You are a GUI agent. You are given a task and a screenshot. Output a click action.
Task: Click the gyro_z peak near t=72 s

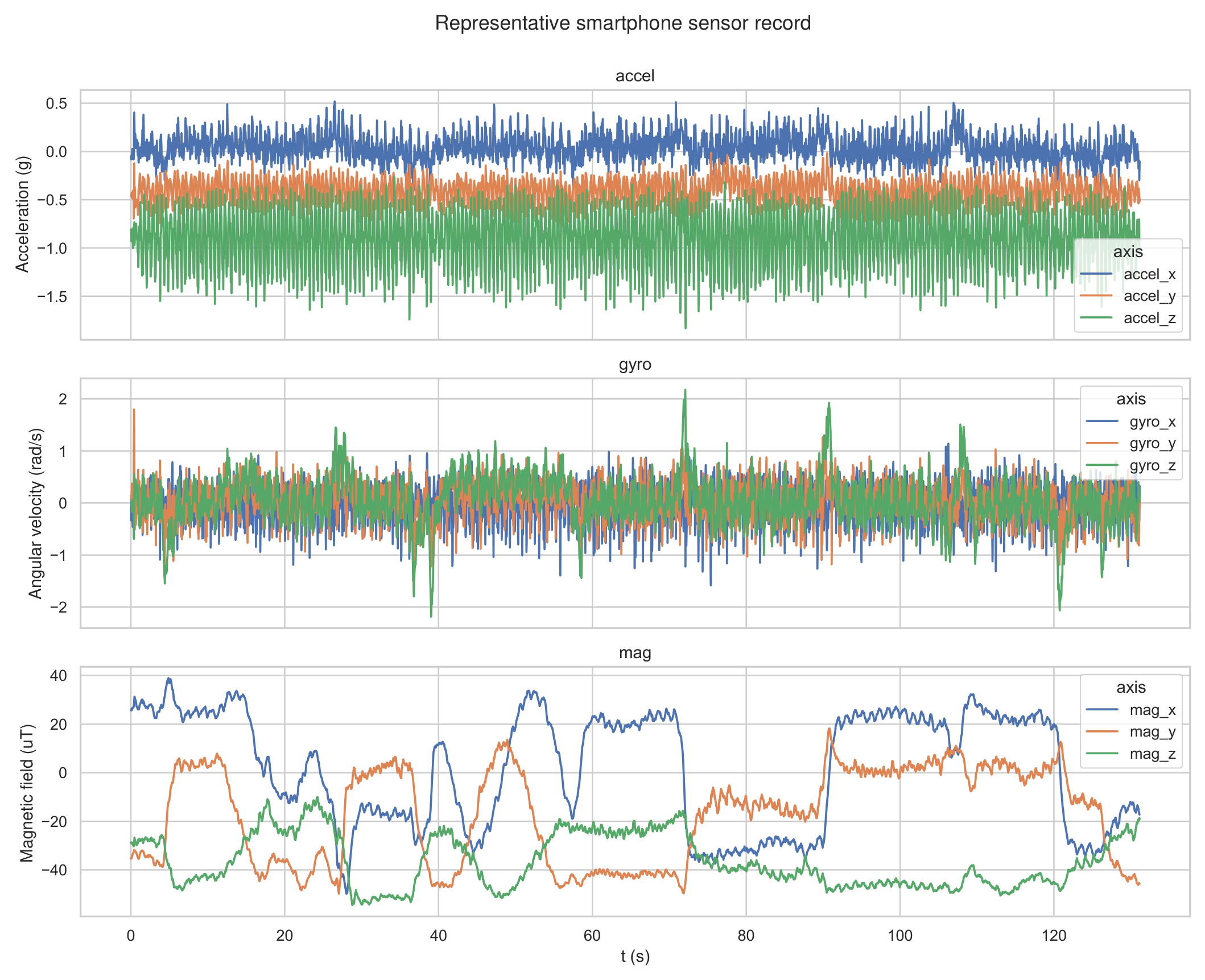(x=685, y=391)
